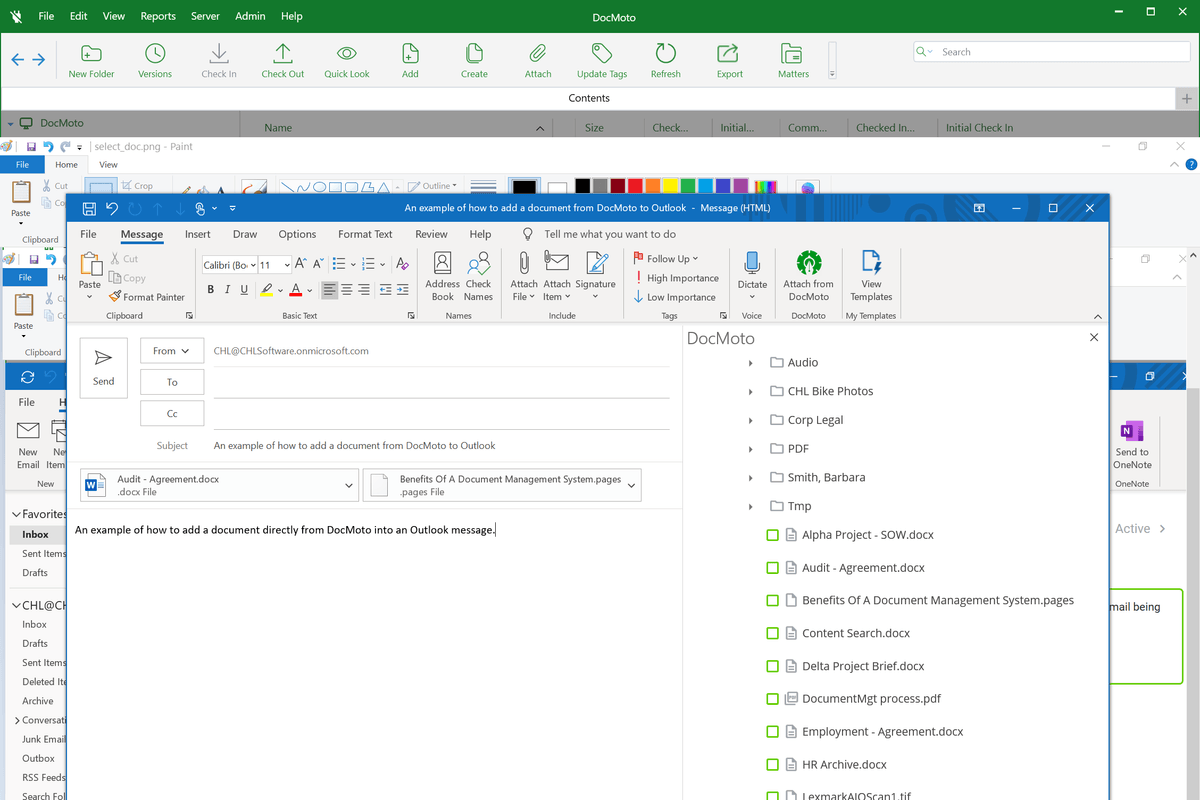
Task: Expand the Corp Legal folder
Action: pyautogui.click(x=751, y=421)
